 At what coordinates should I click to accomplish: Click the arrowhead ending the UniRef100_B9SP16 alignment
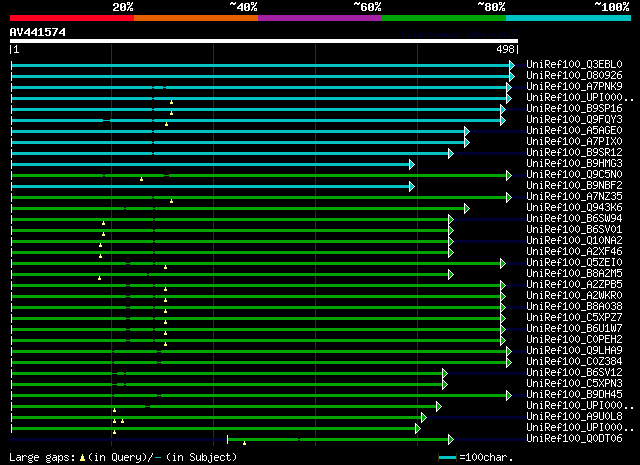(x=503, y=109)
